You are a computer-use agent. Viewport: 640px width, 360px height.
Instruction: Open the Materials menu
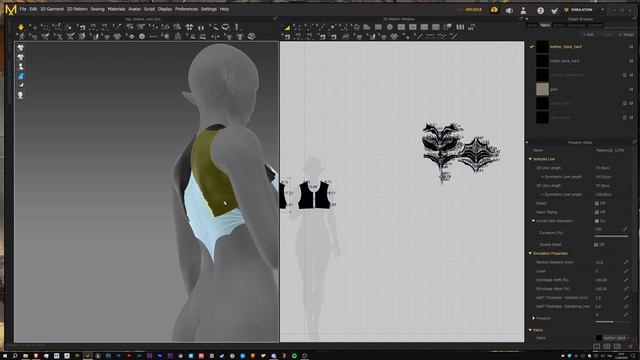pyautogui.click(x=116, y=9)
